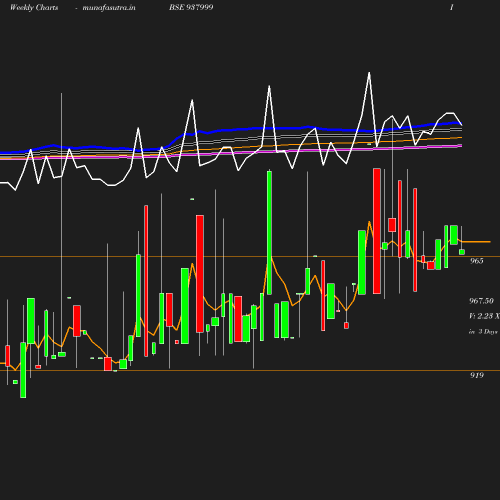Click the '919' price level label
The image size is (500, 500).
pos(477,375)
